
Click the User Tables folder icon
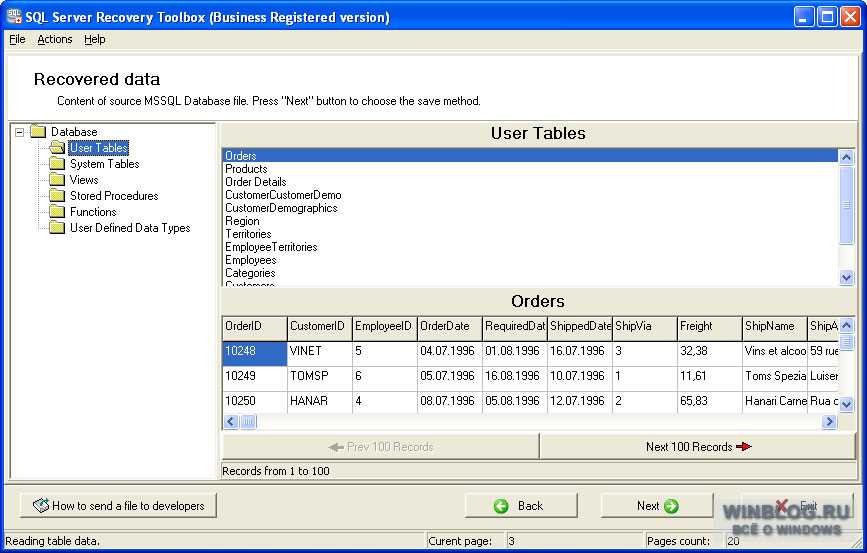click(57, 148)
